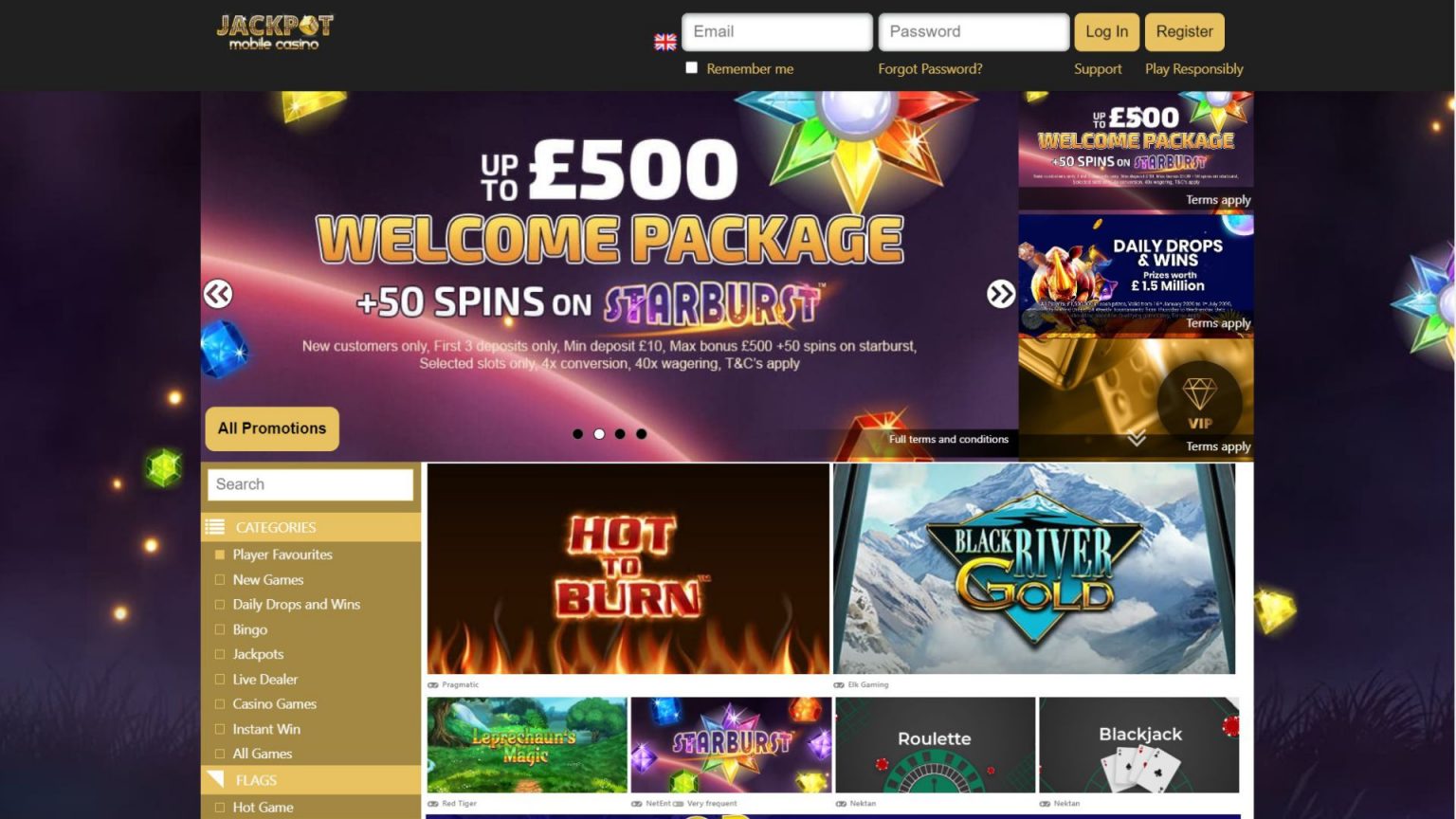Click the Categories list icon
1456x819 pixels.
click(216, 527)
